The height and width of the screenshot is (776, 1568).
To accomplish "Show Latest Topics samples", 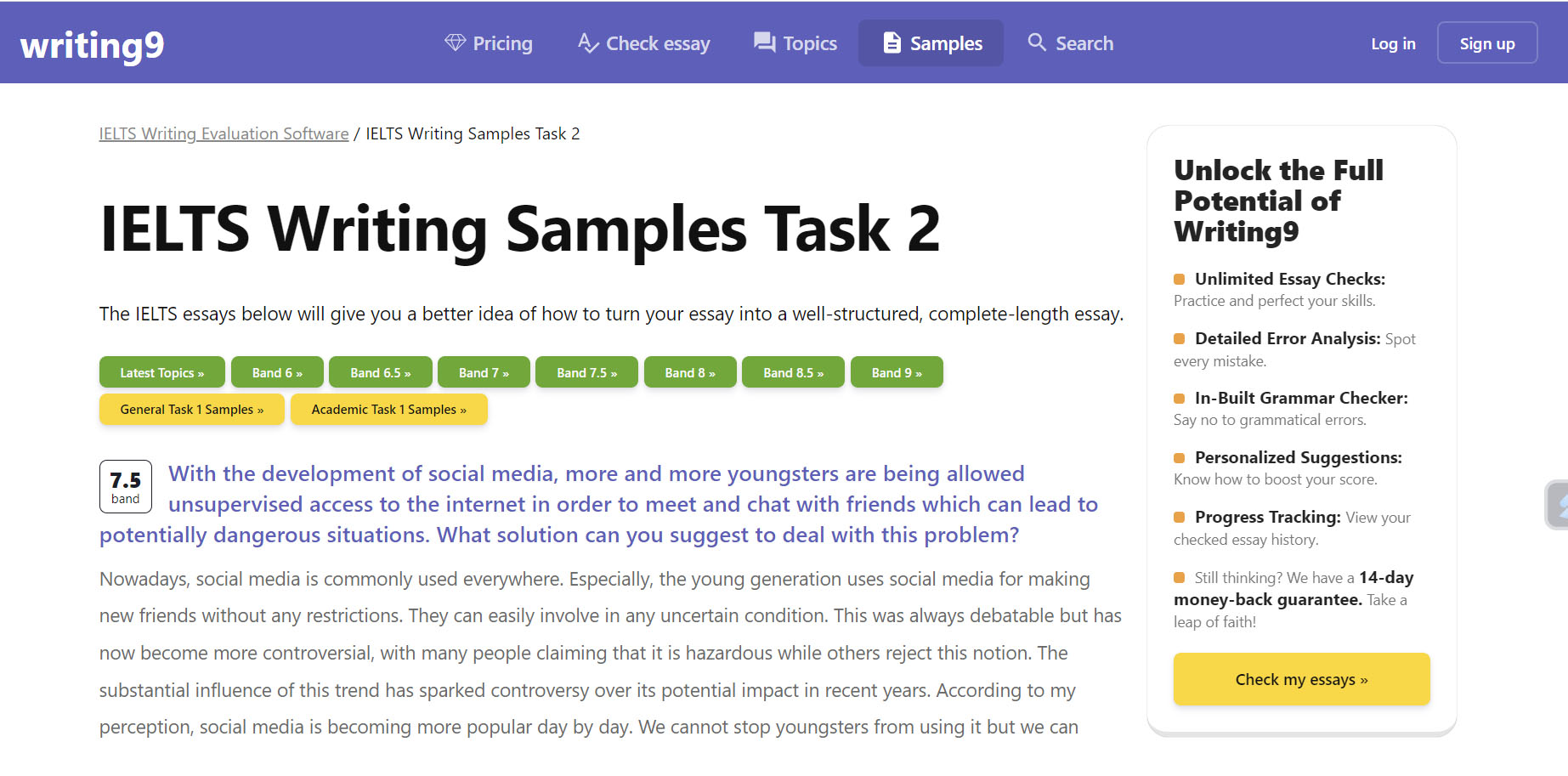I will click(x=161, y=372).
